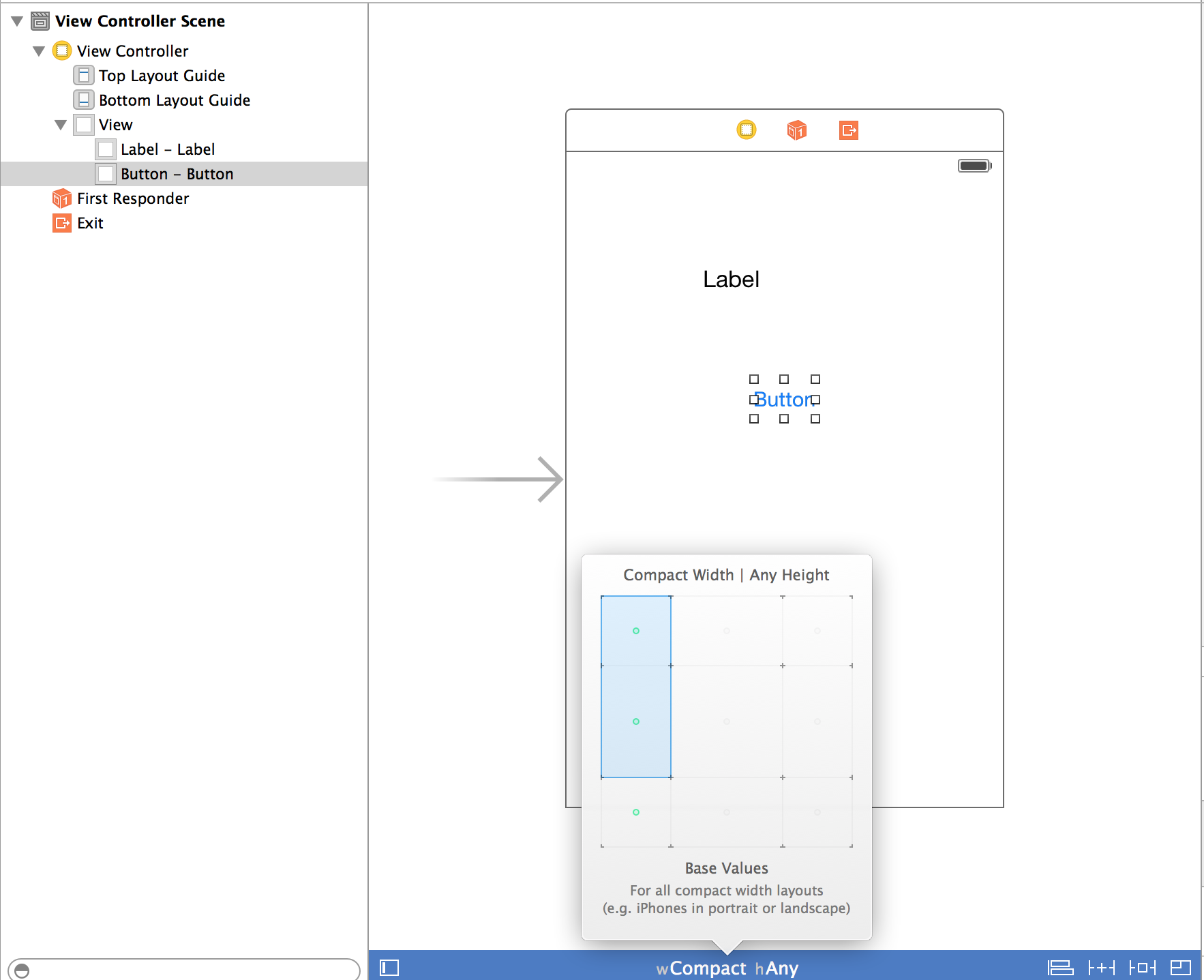Click the filter icon in outline search
The width and height of the screenshot is (1204, 980).
pyautogui.click(x=22, y=970)
